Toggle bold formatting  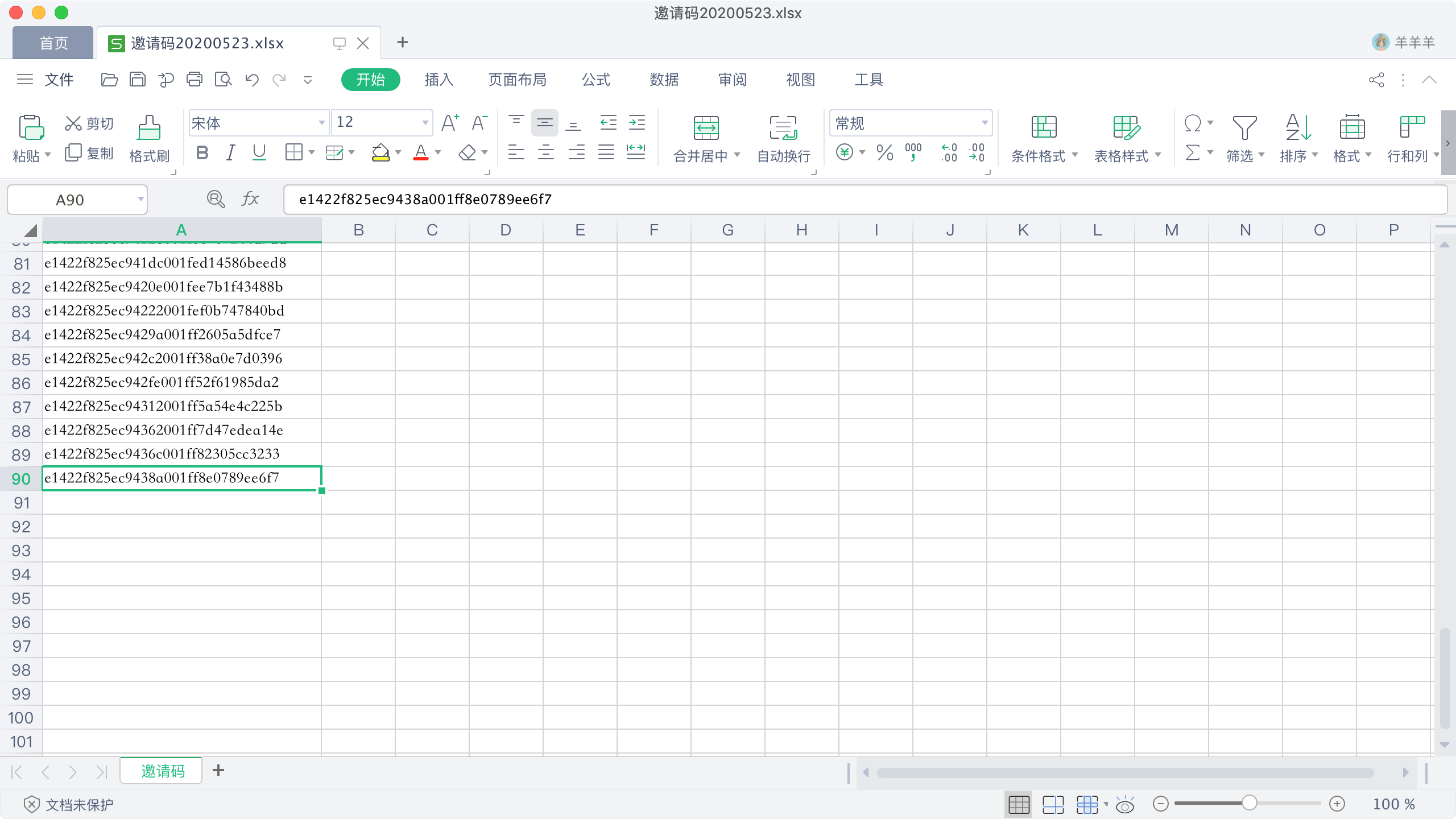(202, 153)
